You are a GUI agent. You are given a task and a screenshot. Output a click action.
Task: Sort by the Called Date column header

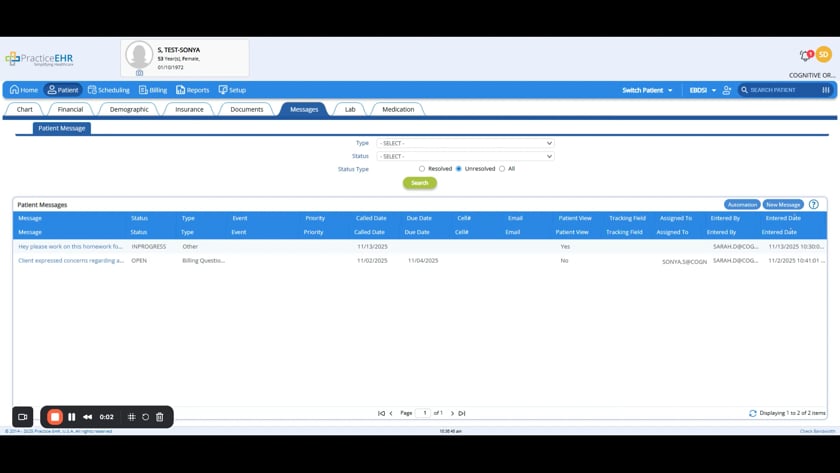371,218
